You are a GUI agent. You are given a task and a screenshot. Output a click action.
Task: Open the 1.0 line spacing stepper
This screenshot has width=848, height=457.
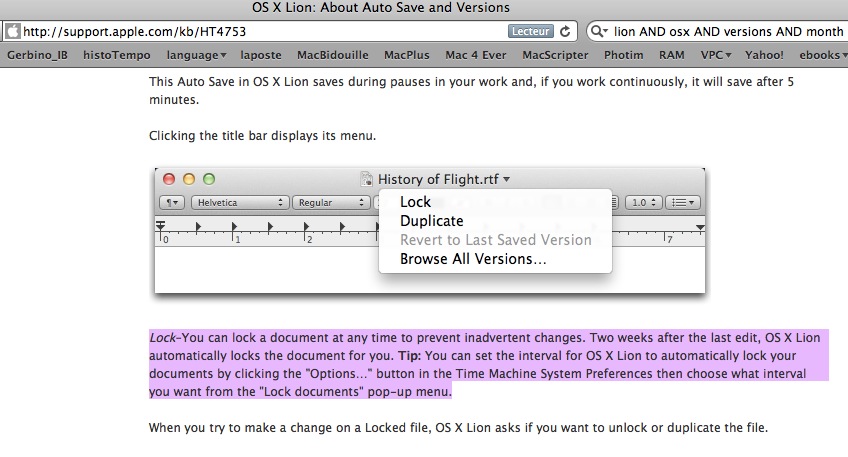tap(644, 202)
